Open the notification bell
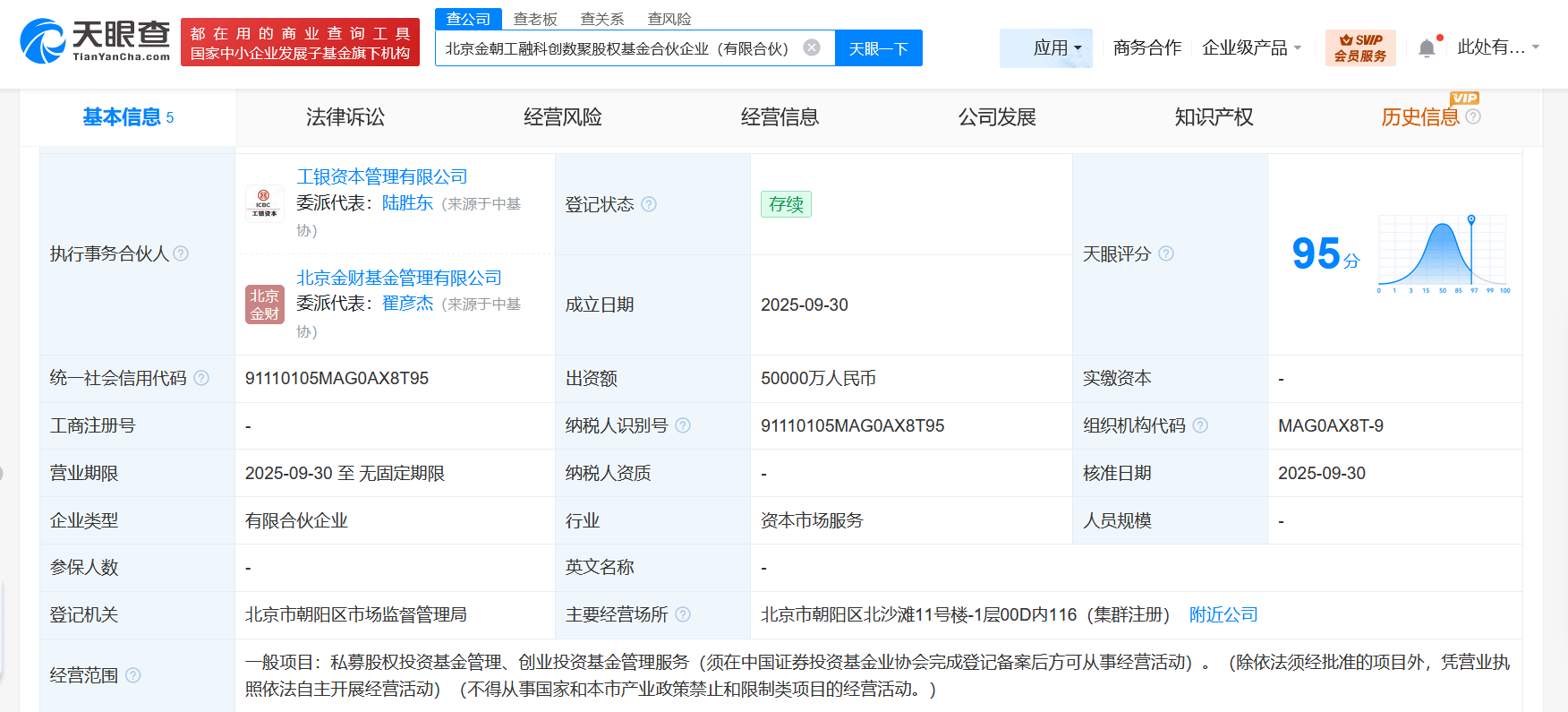Screen dimensions: 1568x712 (1427, 48)
